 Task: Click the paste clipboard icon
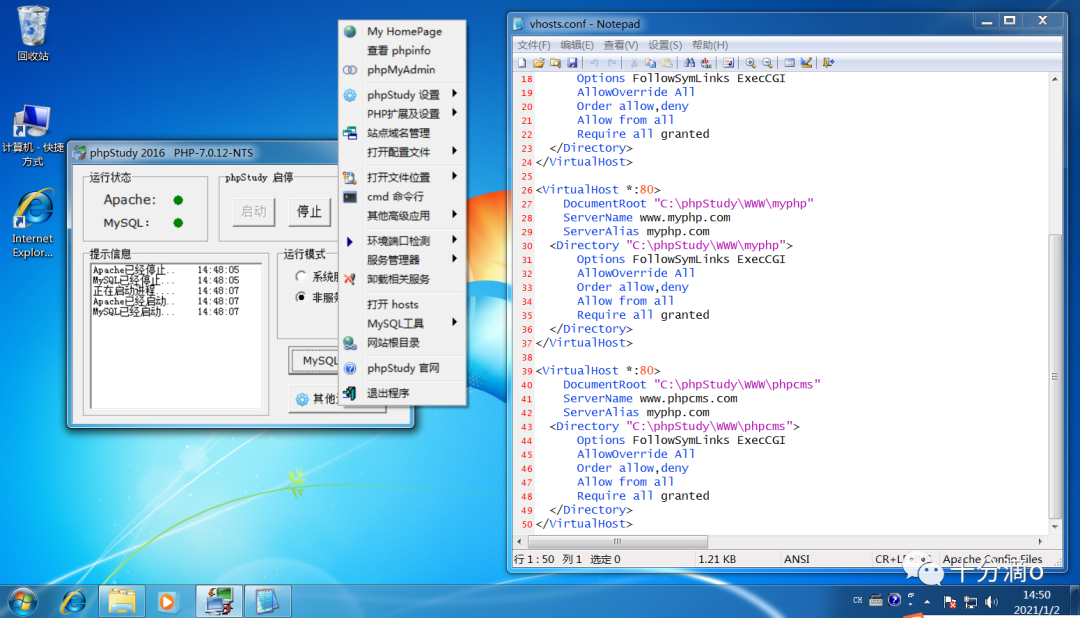pos(667,63)
